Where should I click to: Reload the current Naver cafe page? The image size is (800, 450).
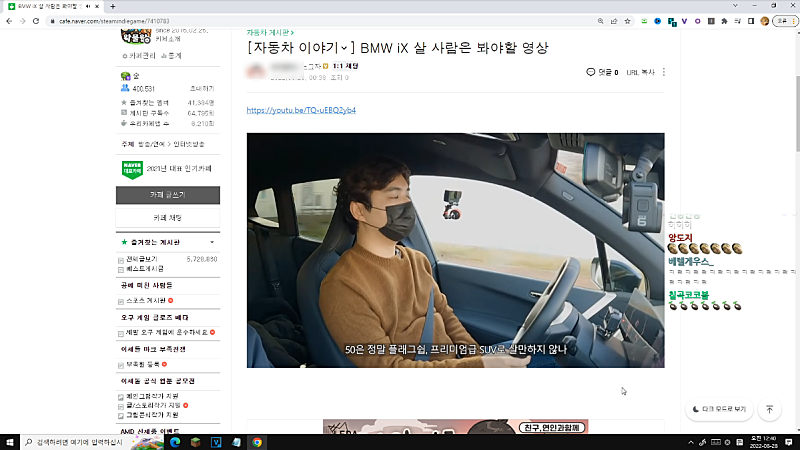[x=36, y=21]
